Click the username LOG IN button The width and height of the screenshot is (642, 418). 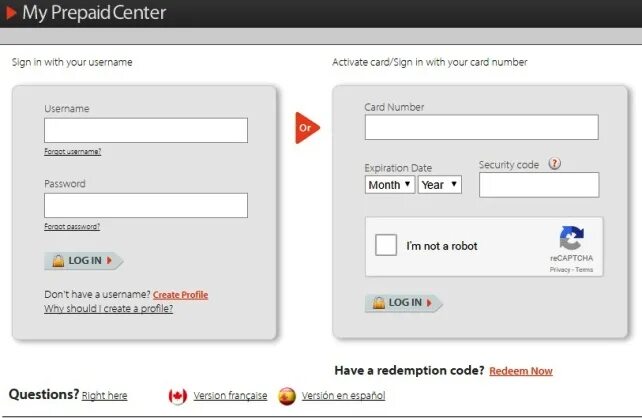84,261
